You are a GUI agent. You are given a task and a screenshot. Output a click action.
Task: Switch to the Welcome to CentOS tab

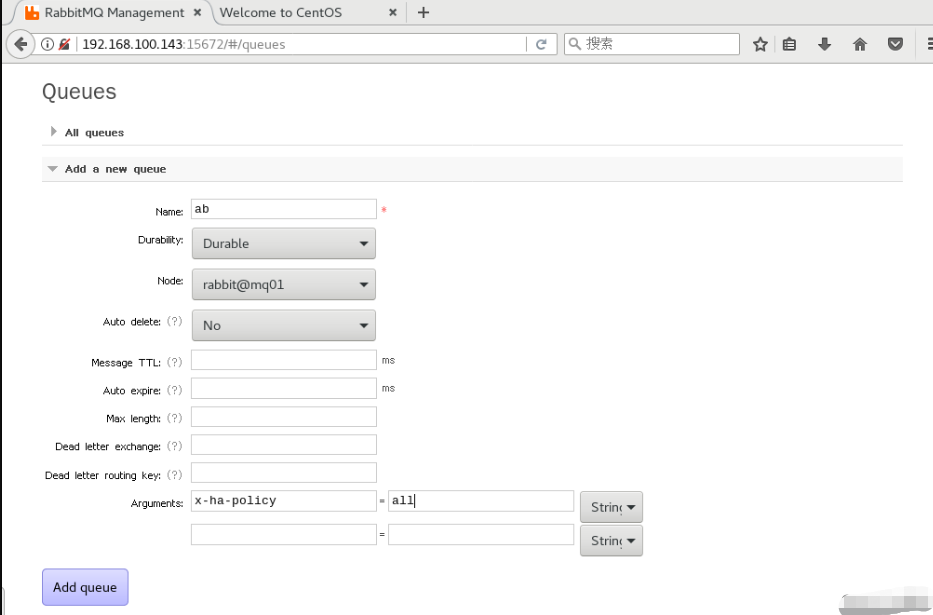click(x=280, y=12)
